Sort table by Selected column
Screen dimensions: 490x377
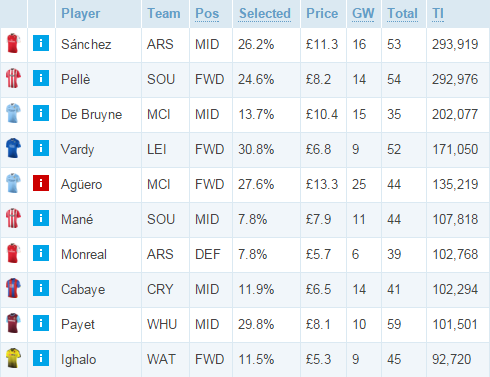(x=265, y=14)
